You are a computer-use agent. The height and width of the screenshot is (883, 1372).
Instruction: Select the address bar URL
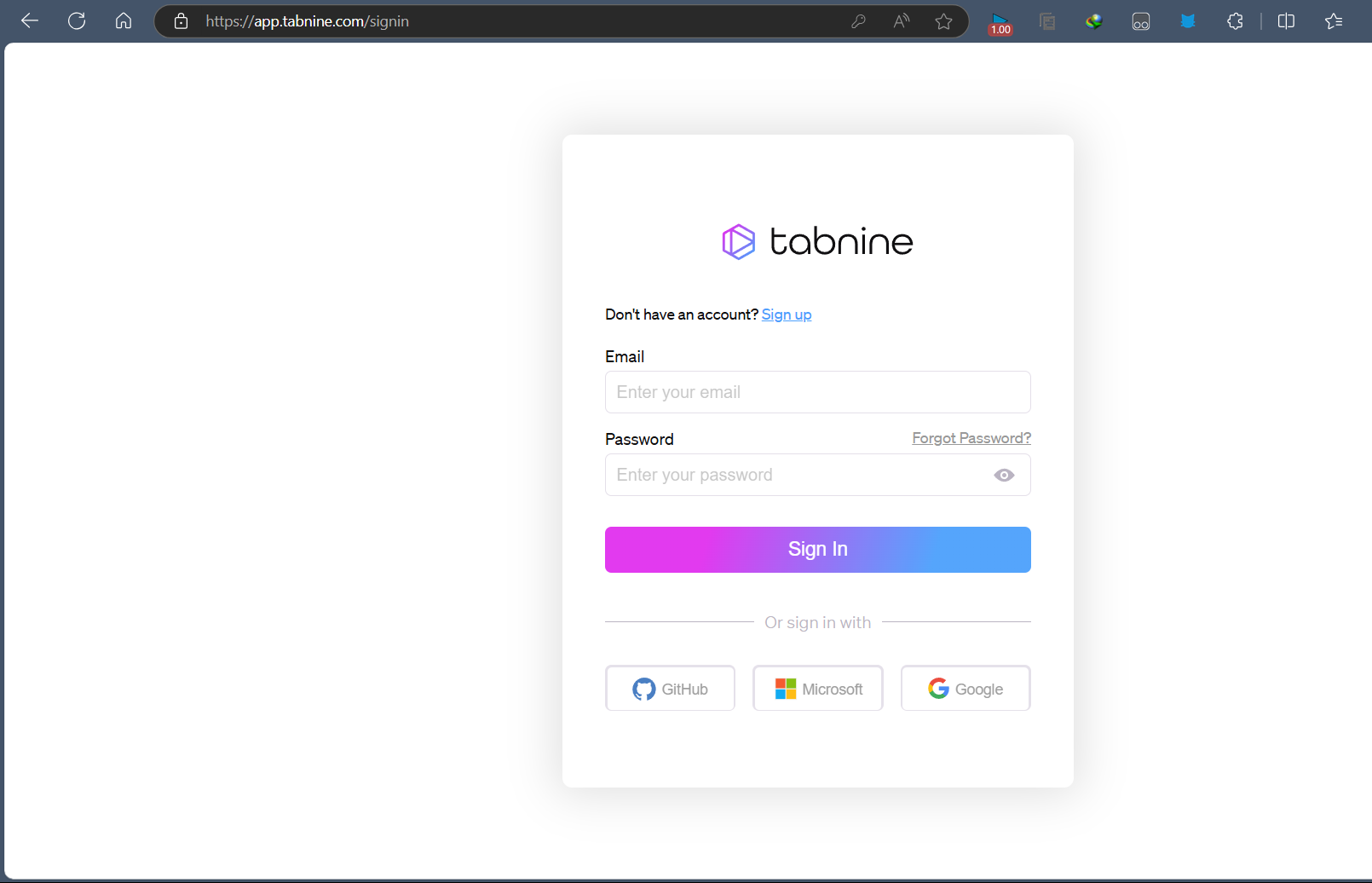308,21
